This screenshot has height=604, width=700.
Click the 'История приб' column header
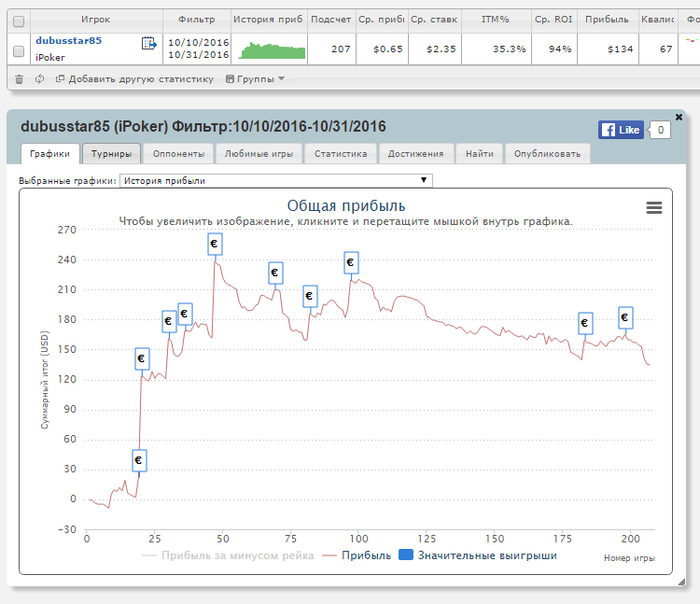click(268, 20)
